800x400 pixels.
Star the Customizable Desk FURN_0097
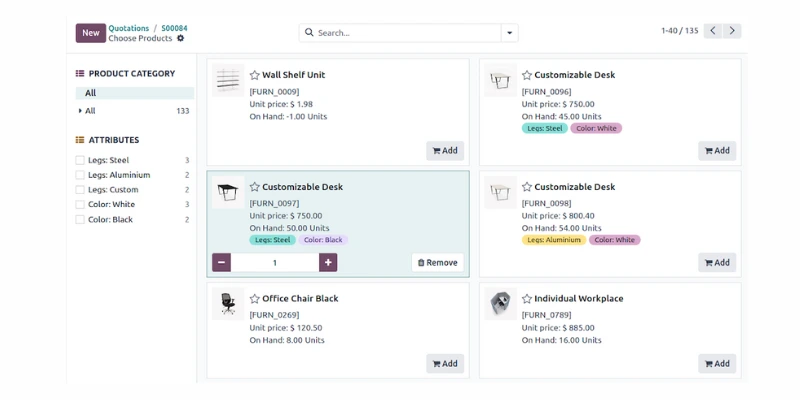[x=255, y=187]
